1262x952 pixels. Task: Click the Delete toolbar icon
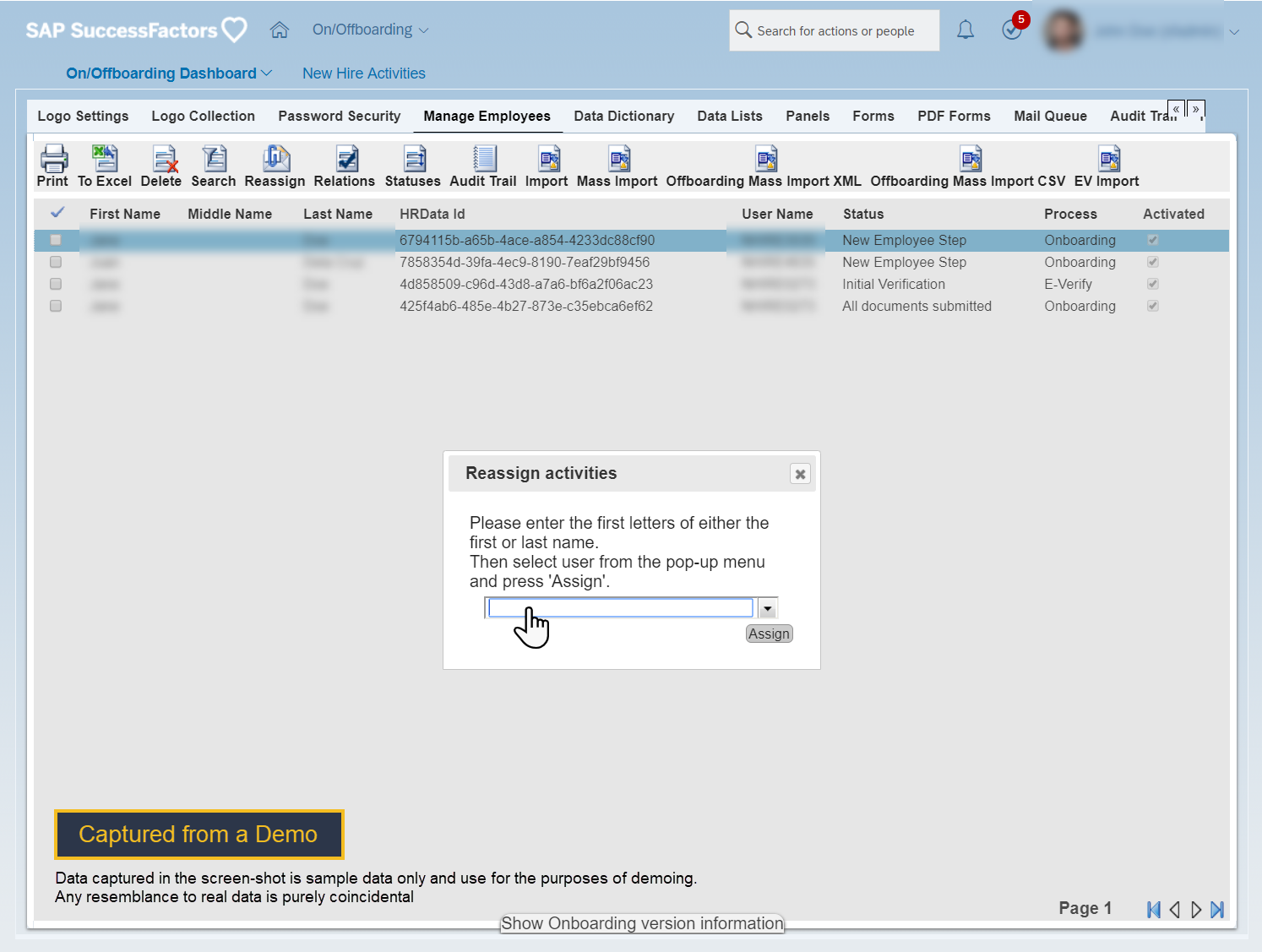[x=164, y=159]
